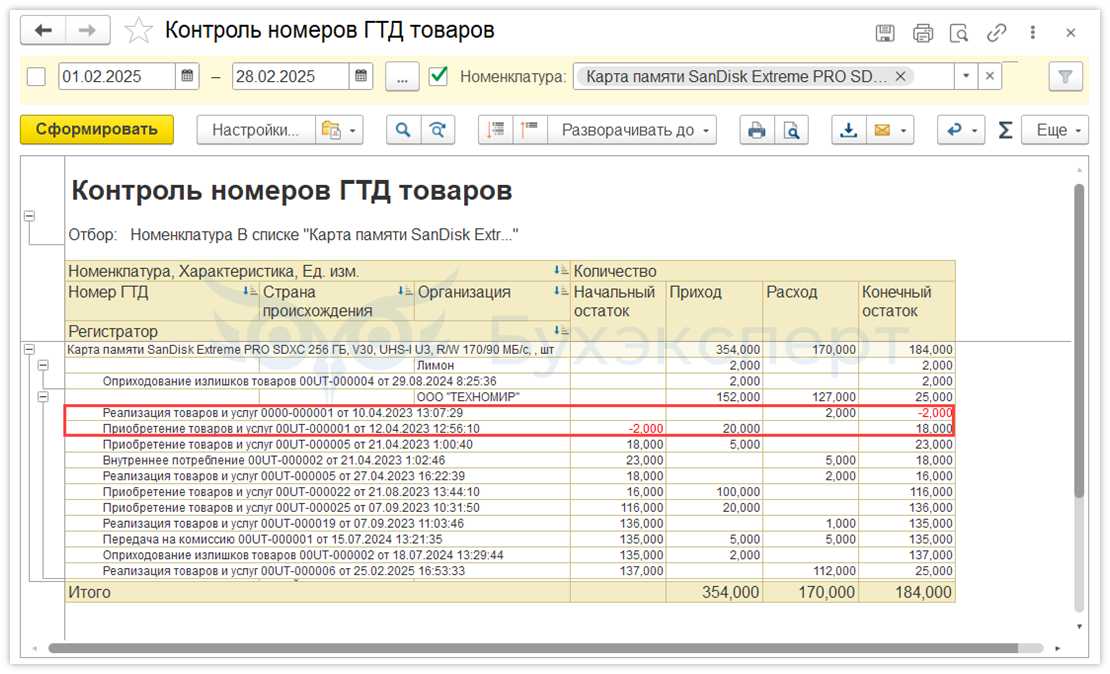Open the email send options dropdown
Viewport: 1110px width, 674px height.
[x=904, y=130]
